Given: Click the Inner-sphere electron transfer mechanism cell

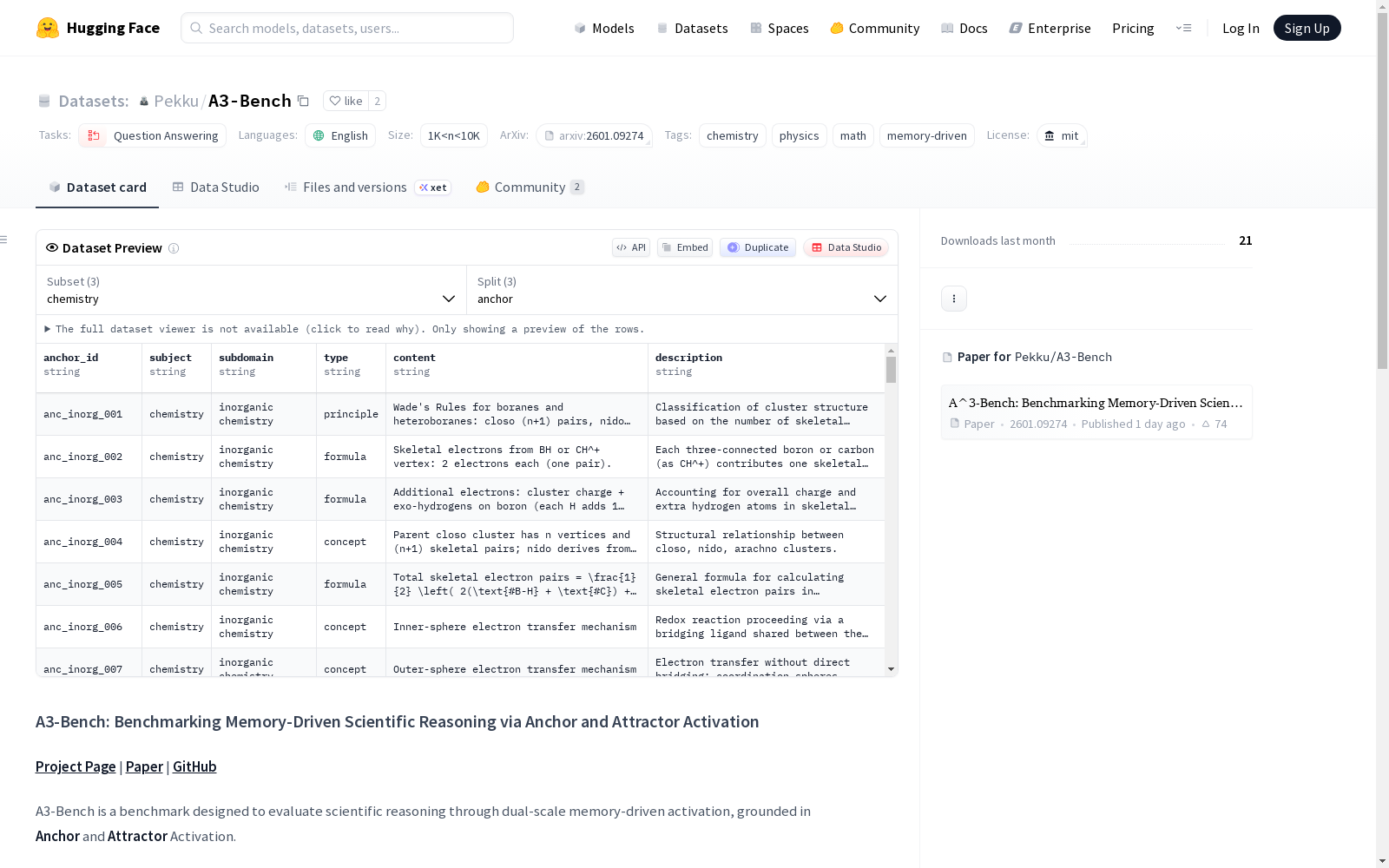Looking at the screenshot, I should click(x=517, y=627).
